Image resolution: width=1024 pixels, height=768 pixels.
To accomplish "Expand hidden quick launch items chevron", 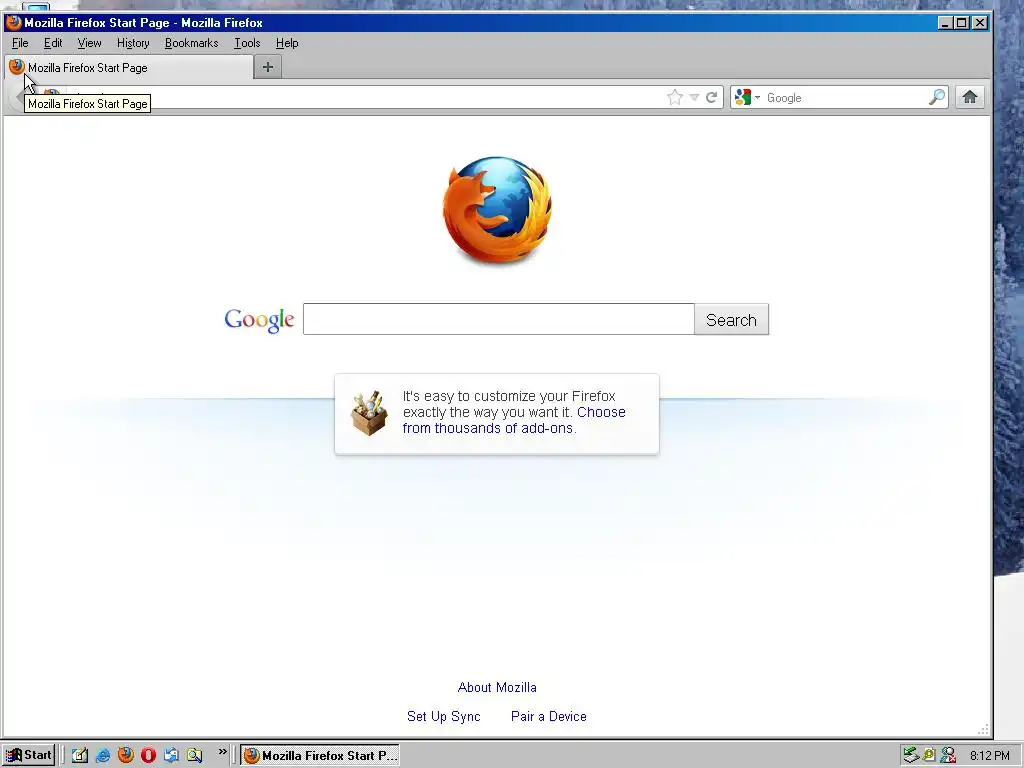I will point(223,752).
